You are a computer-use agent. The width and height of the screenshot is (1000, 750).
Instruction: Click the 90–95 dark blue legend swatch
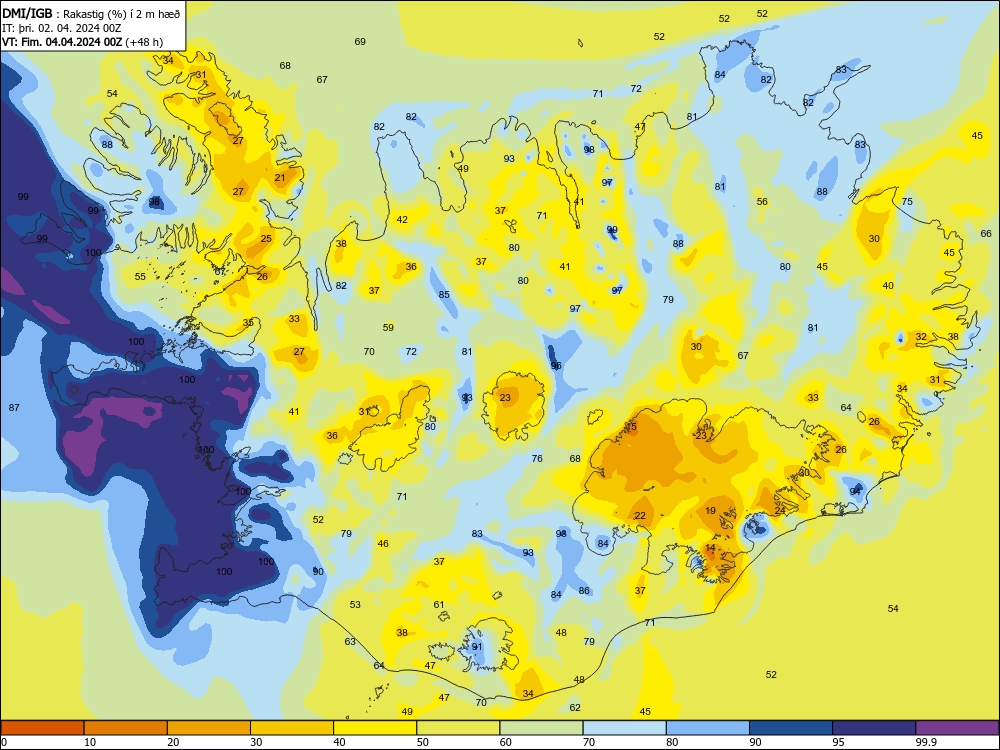coord(791,728)
